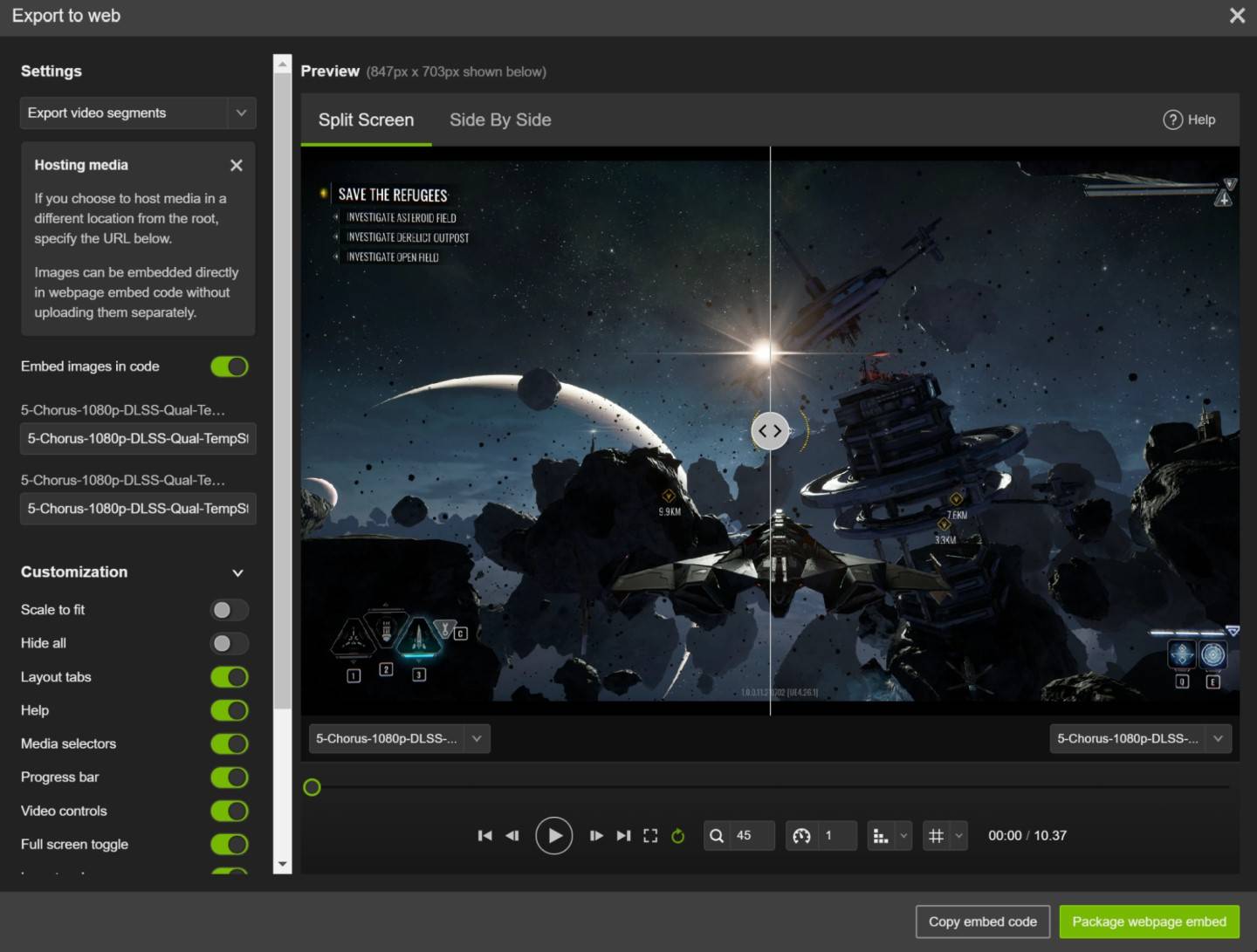
Task: Enable Scale to fit
Action: point(230,610)
